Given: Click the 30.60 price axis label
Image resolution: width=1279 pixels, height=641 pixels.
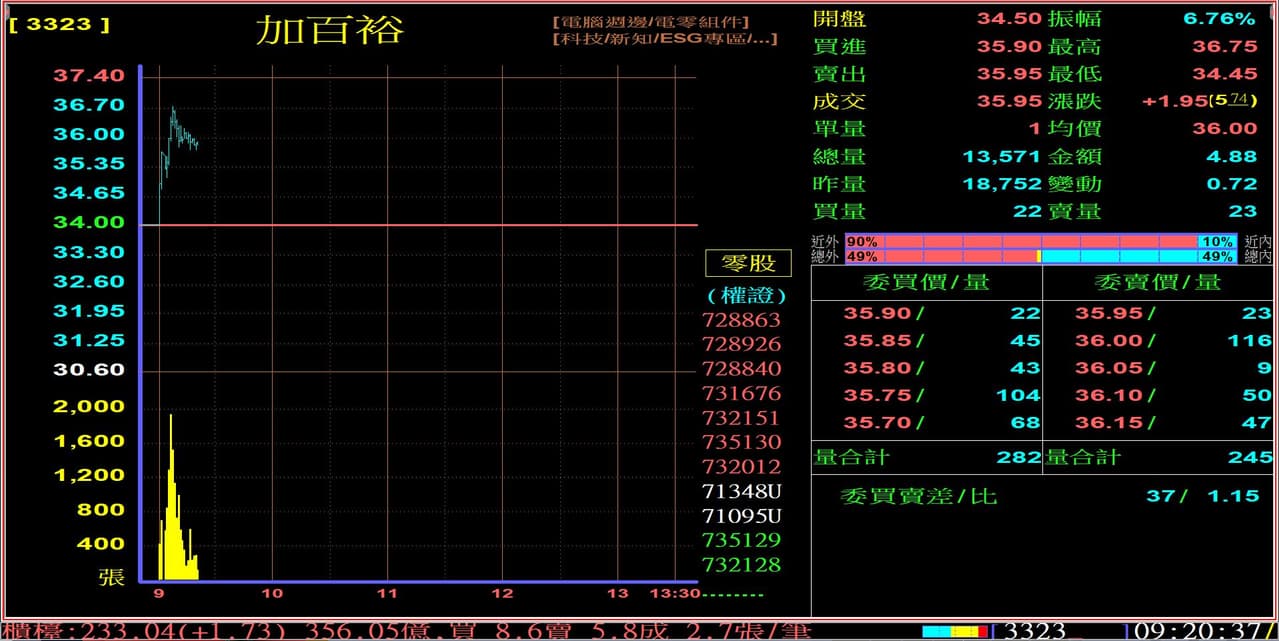Looking at the screenshot, I should pos(89,370).
